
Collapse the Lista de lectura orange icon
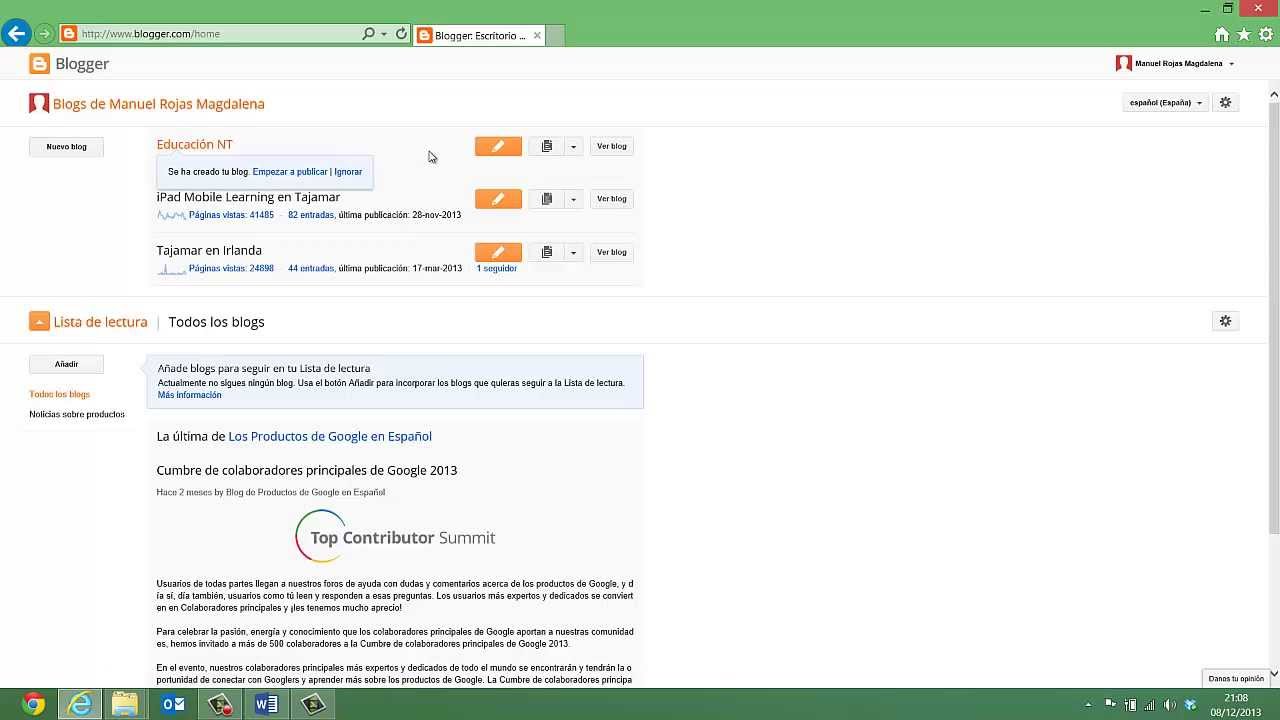tap(39, 321)
